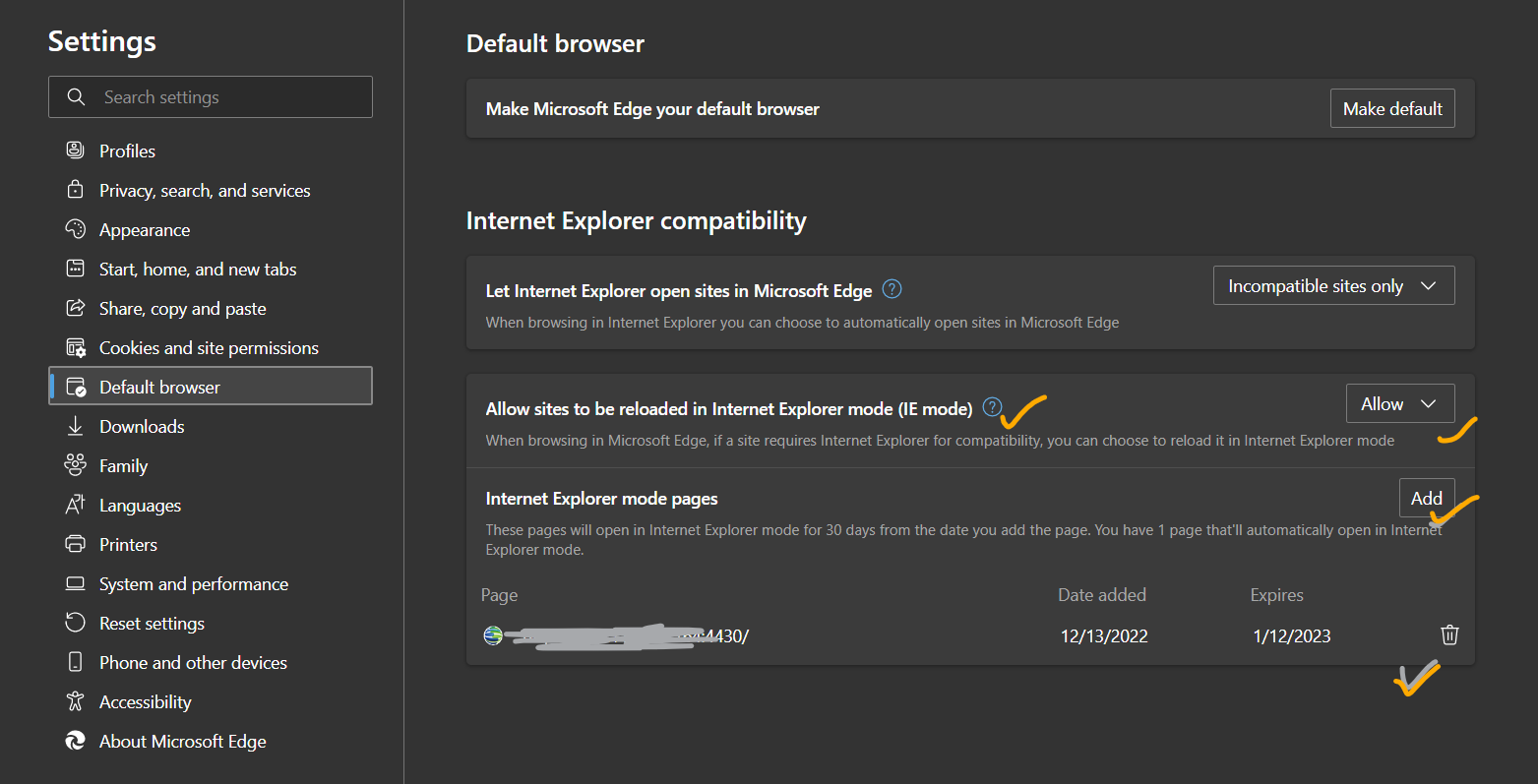
Task: Click the Internet Explorer compatibility heading
Action: point(636,220)
